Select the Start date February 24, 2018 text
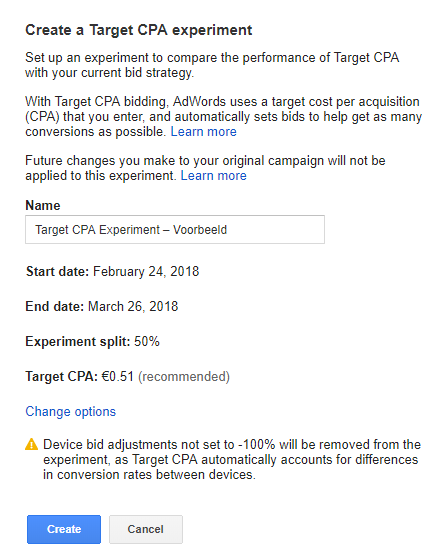This screenshot has height=560, width=447. coord(146,271)
